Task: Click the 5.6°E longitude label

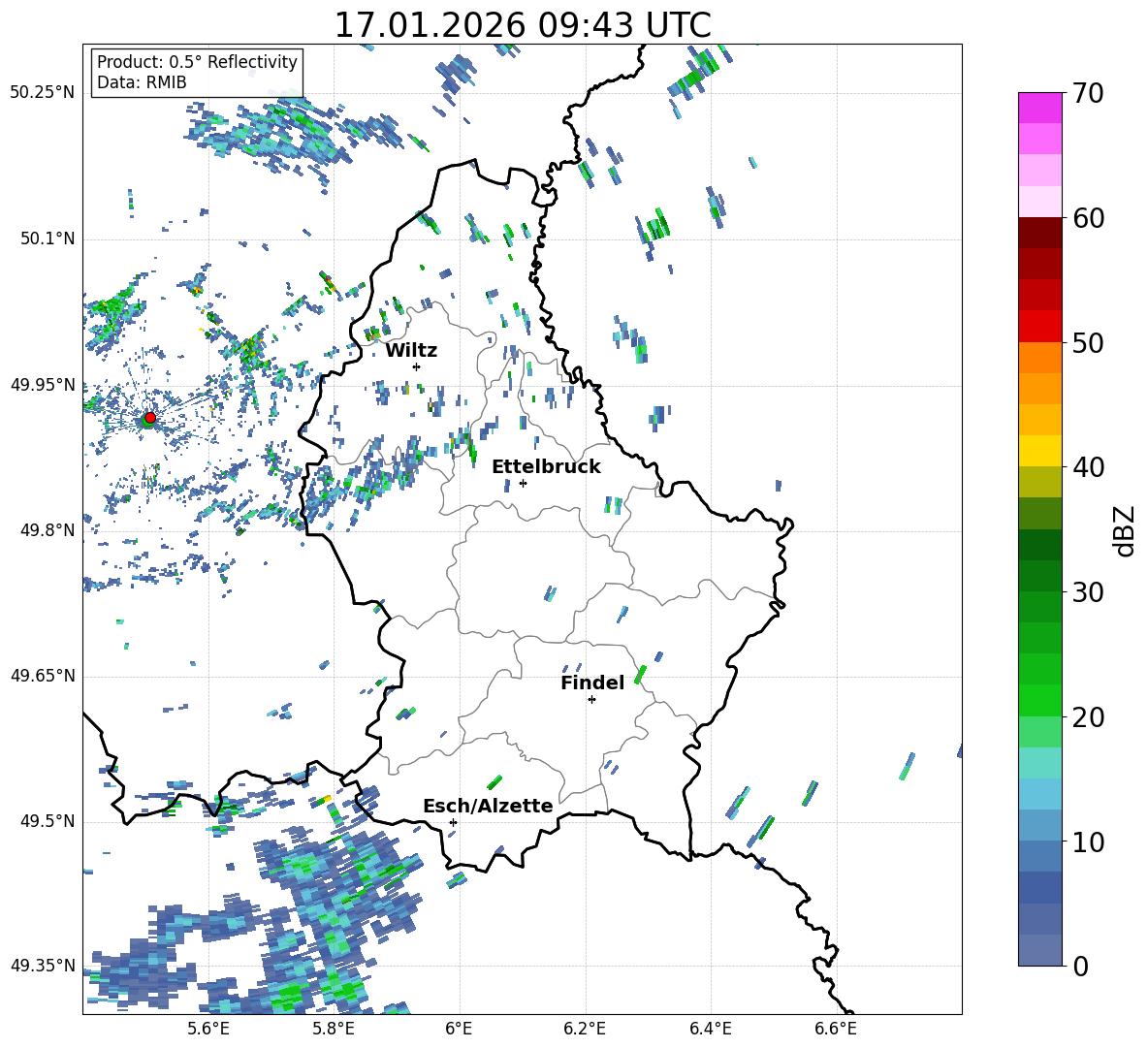Action: [207, 1029]
